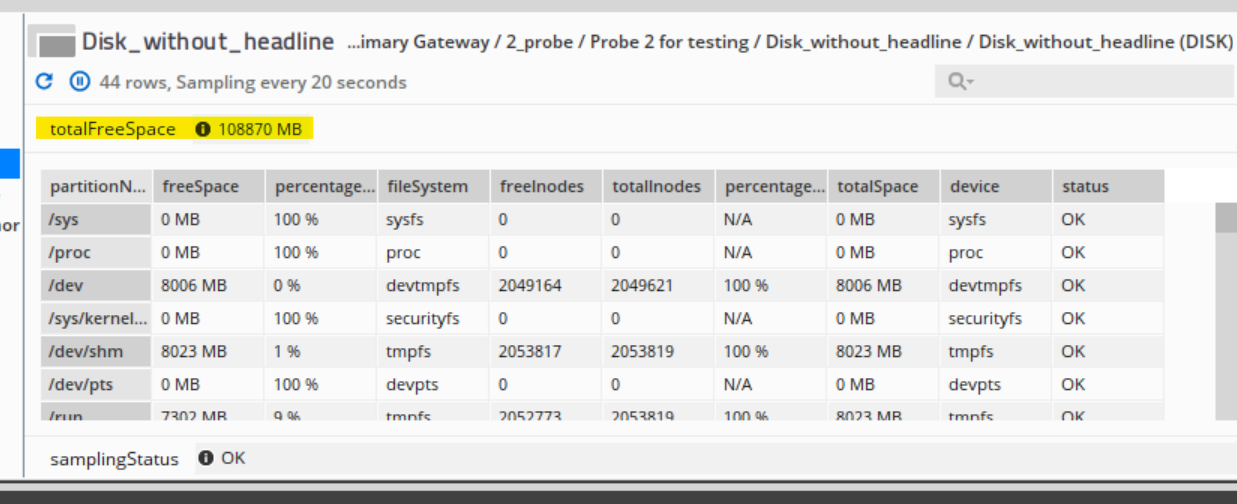Click the info icon beside samplingStatus
This screenshot has height=504, width=1237.
[x=206, y=458]
